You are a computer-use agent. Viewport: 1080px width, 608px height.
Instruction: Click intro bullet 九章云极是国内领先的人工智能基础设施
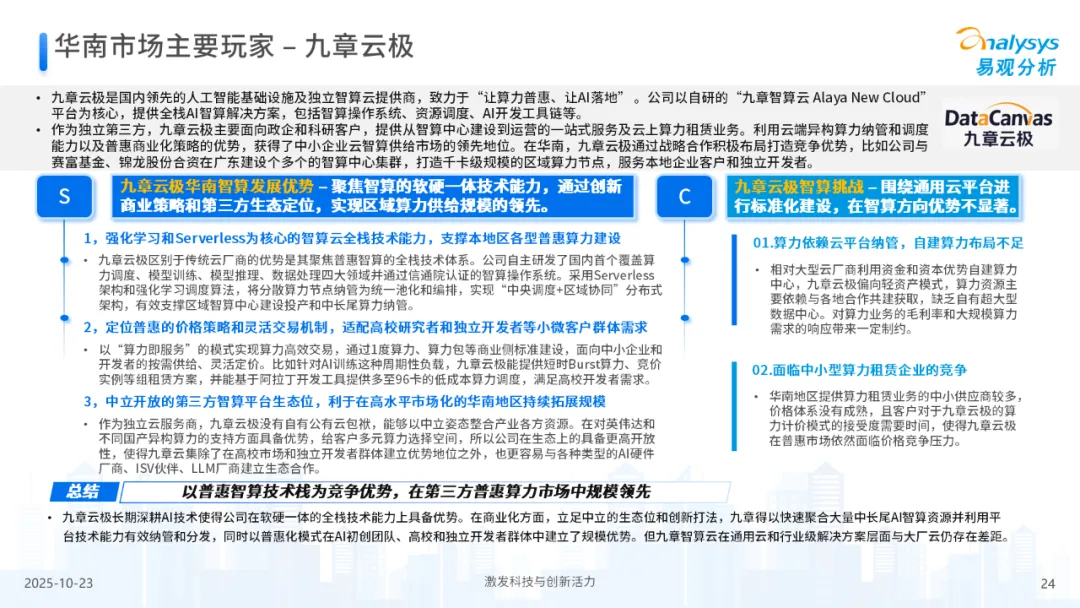488,105
